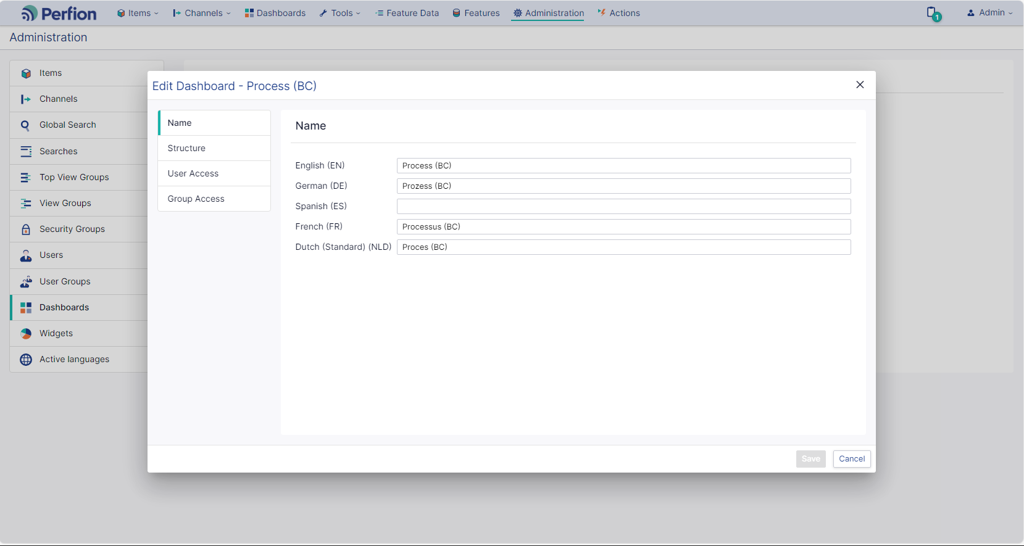This screenshot has height=546, width=1024.
Task: Open Users in the sidebar
Action: (80, 255)
